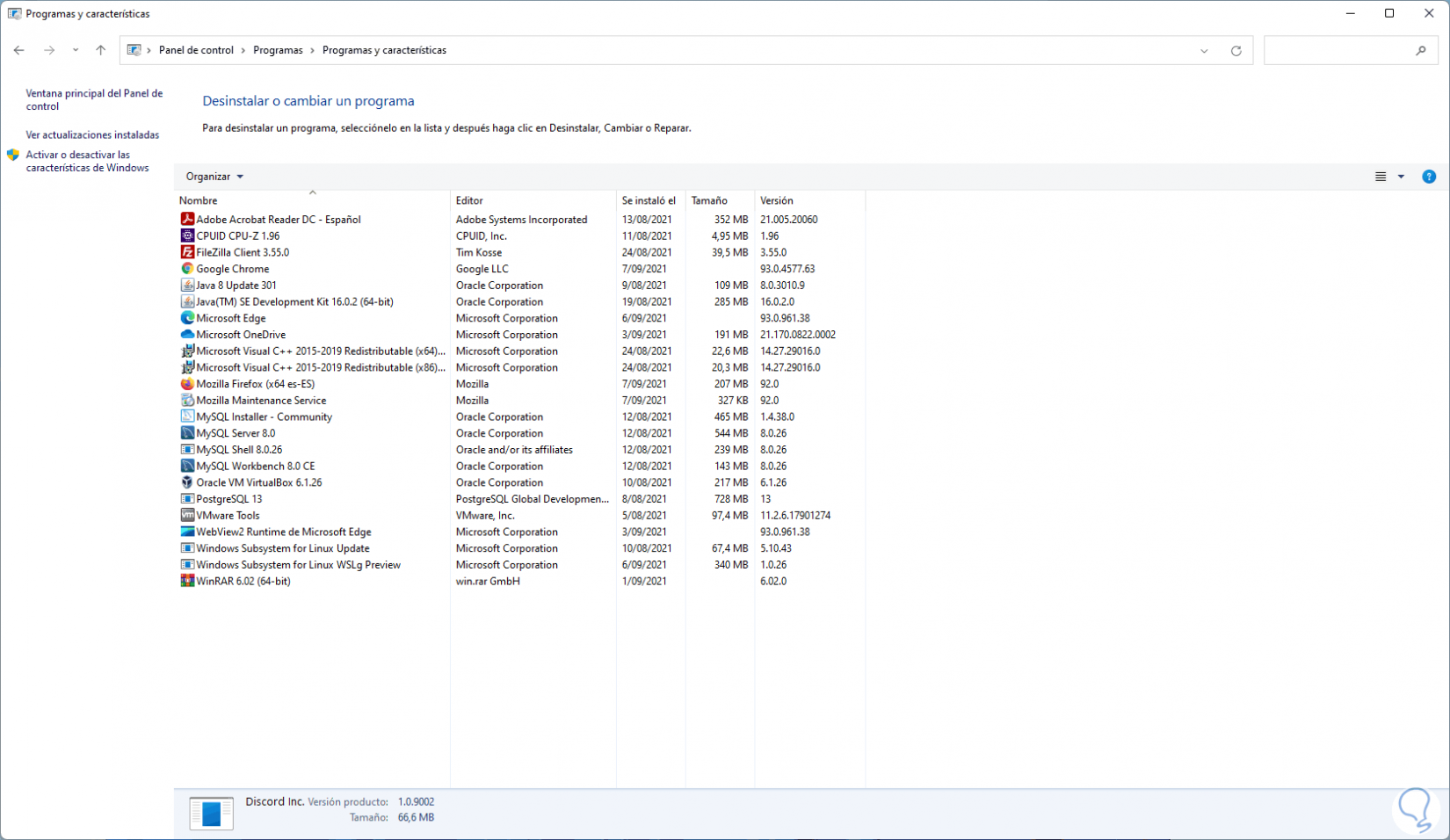This screenshot has width=1450, height=840.
Task: Change the list view layout button
Action: 1381,177
